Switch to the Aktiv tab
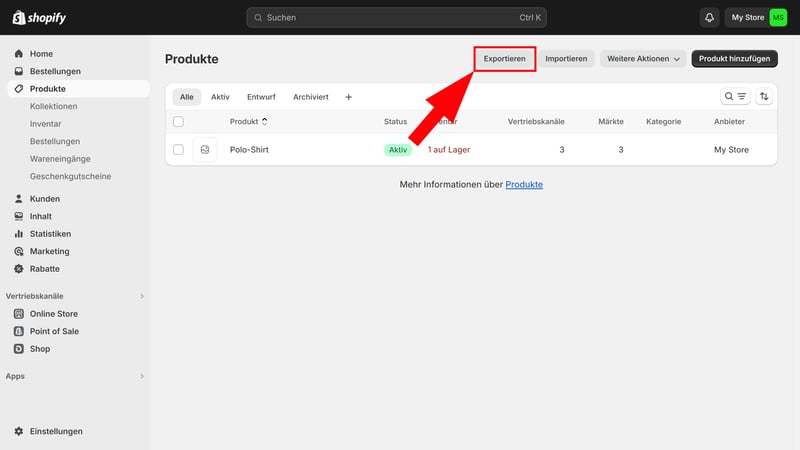This screenshot has width=800, height=450. click(220, 97)
